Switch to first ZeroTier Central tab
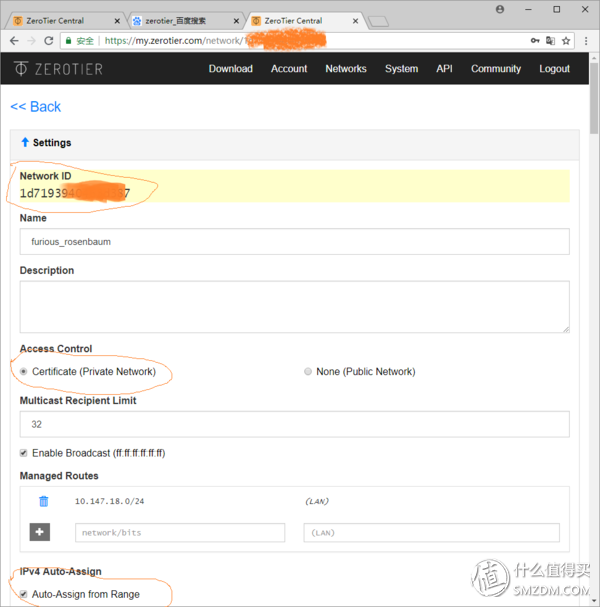Viewport: 600px width, 607px height. 64,21
